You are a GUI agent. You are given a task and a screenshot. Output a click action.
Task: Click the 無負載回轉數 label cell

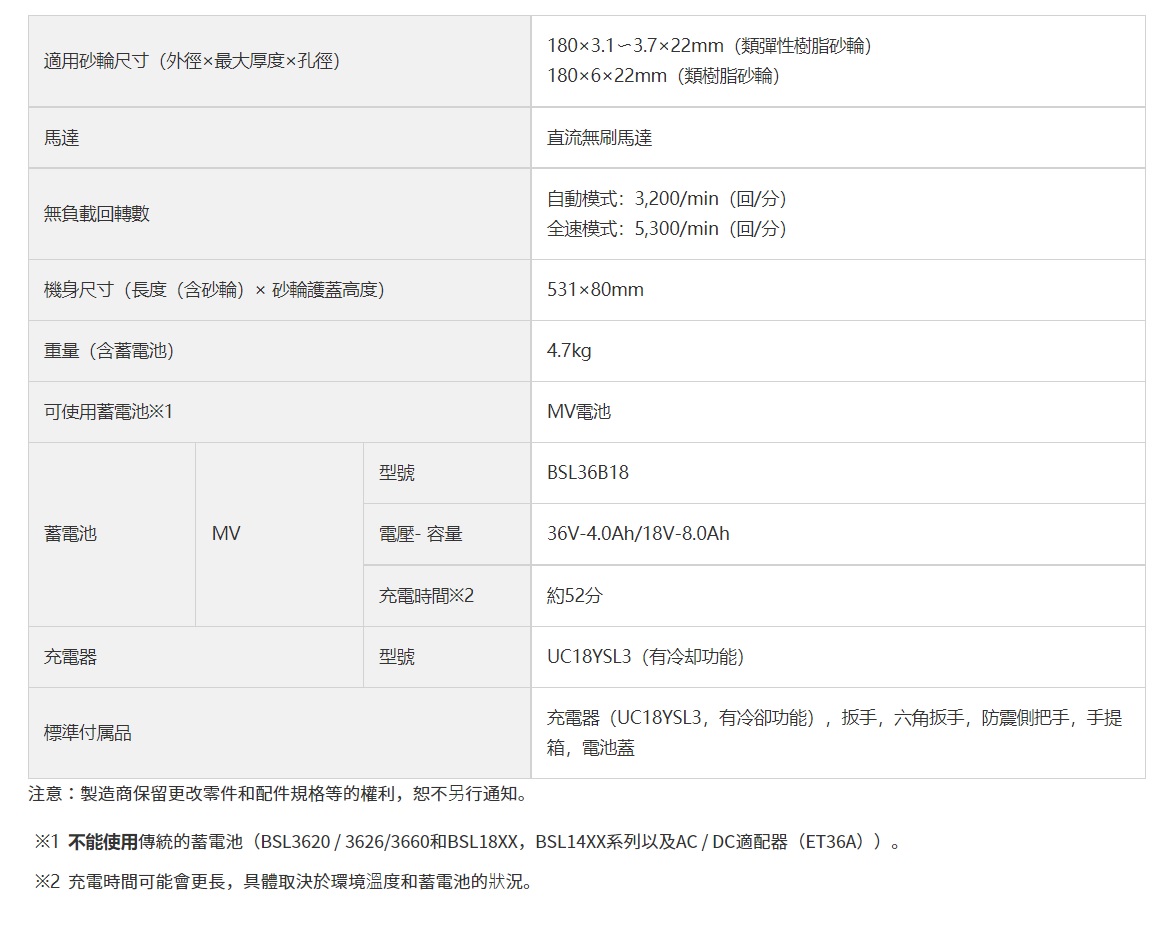pyautogui.click(x=97, y=214)
